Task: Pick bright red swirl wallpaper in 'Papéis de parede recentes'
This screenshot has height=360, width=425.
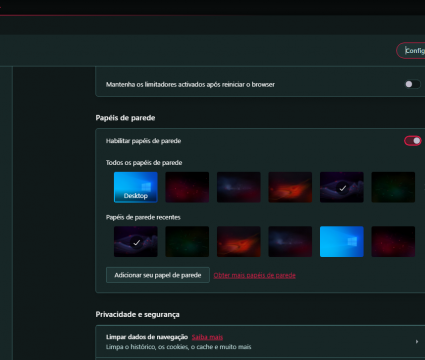Action: click(239, 242)
